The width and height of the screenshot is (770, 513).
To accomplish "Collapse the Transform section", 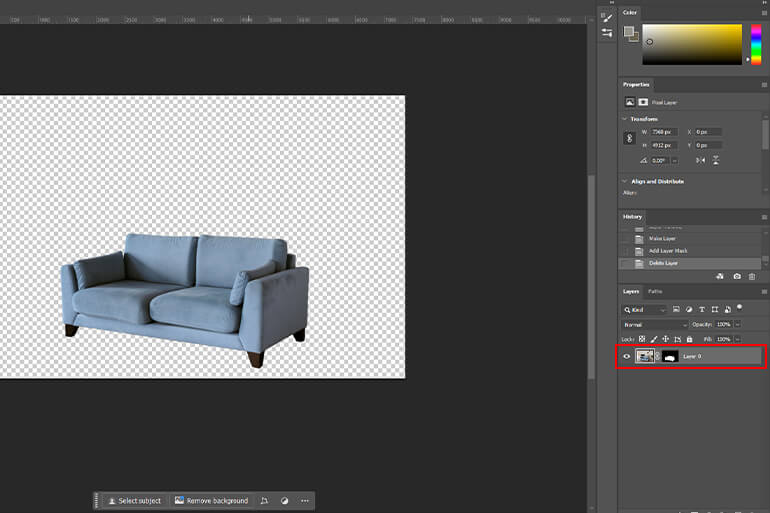I will coord(625,119).
